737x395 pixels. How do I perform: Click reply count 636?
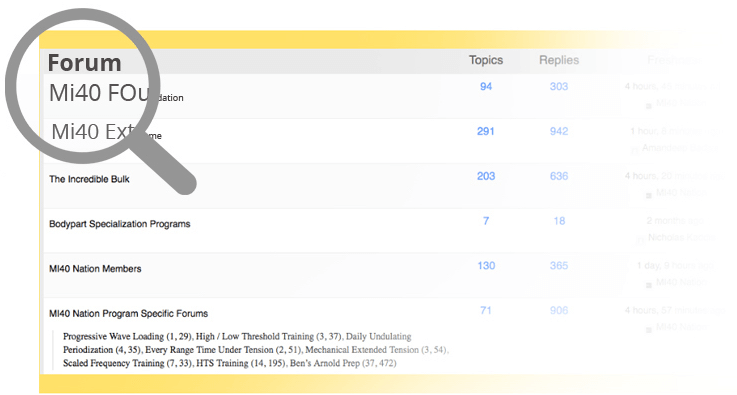[559, 176]
